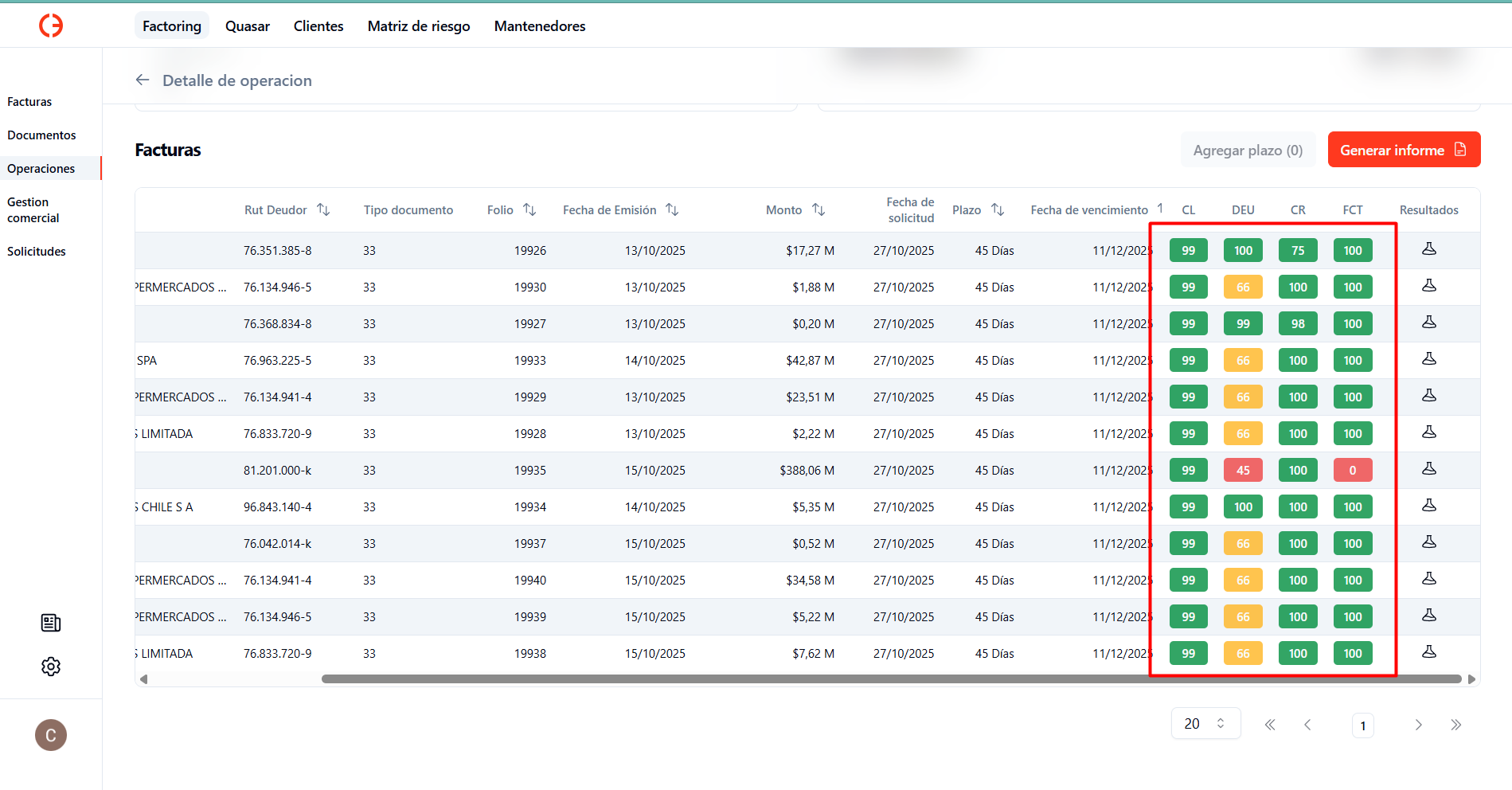The height and width of the screenshot is (790, 1512).
Task: Open the results flask icon for folio 19926
Action: [x=1429, y=249]
